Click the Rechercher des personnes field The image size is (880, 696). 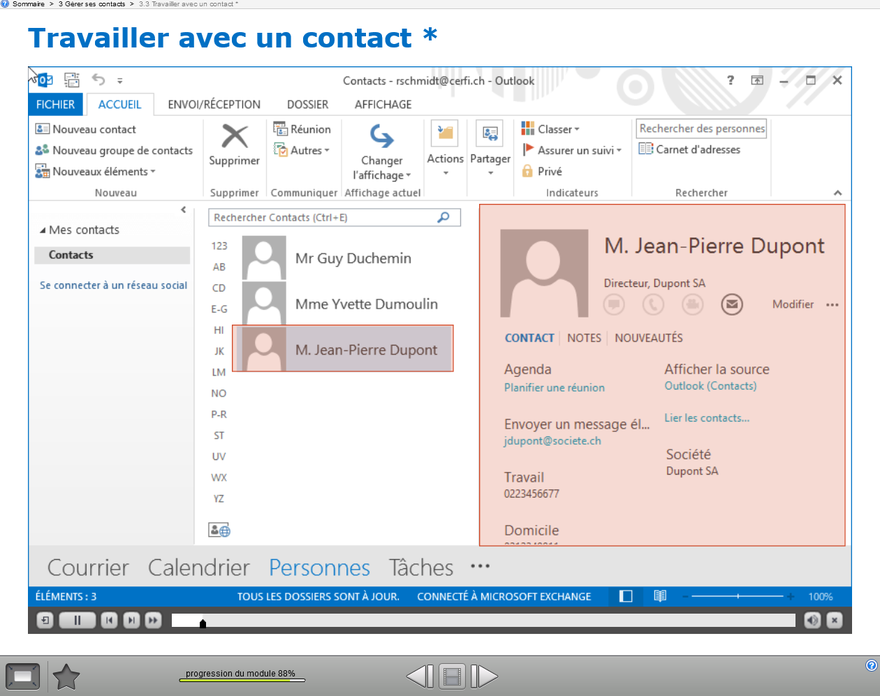pyautogui.click(x=701, y=129)
